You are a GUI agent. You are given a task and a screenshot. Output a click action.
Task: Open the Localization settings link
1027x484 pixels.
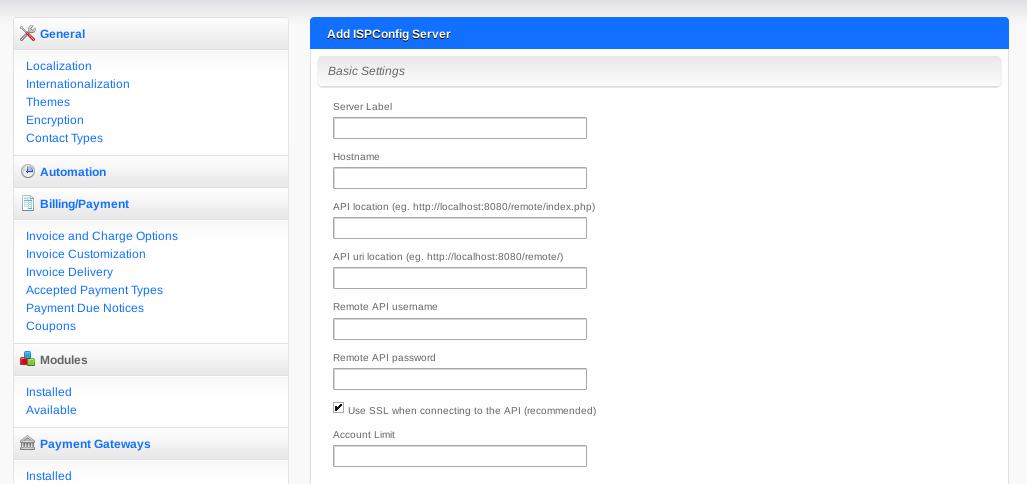[x=59, y=66]
